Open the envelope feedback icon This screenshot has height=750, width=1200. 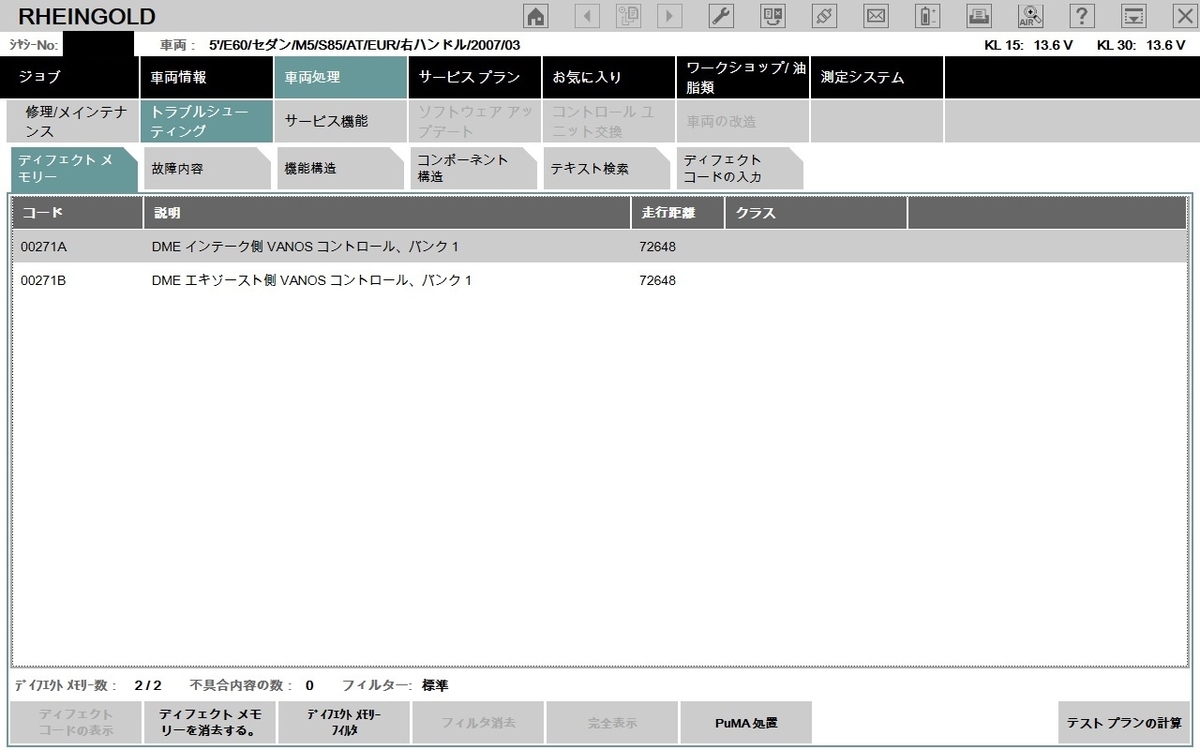[876, 15]
